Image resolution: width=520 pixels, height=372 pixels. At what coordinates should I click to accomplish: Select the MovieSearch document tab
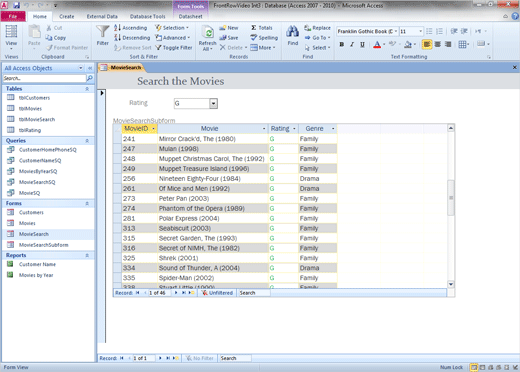tap(122, 68)
